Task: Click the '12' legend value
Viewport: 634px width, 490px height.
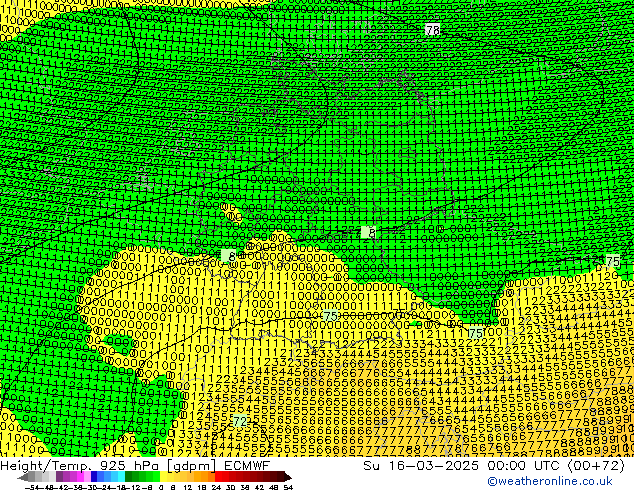Action: [x=188, y=487]
